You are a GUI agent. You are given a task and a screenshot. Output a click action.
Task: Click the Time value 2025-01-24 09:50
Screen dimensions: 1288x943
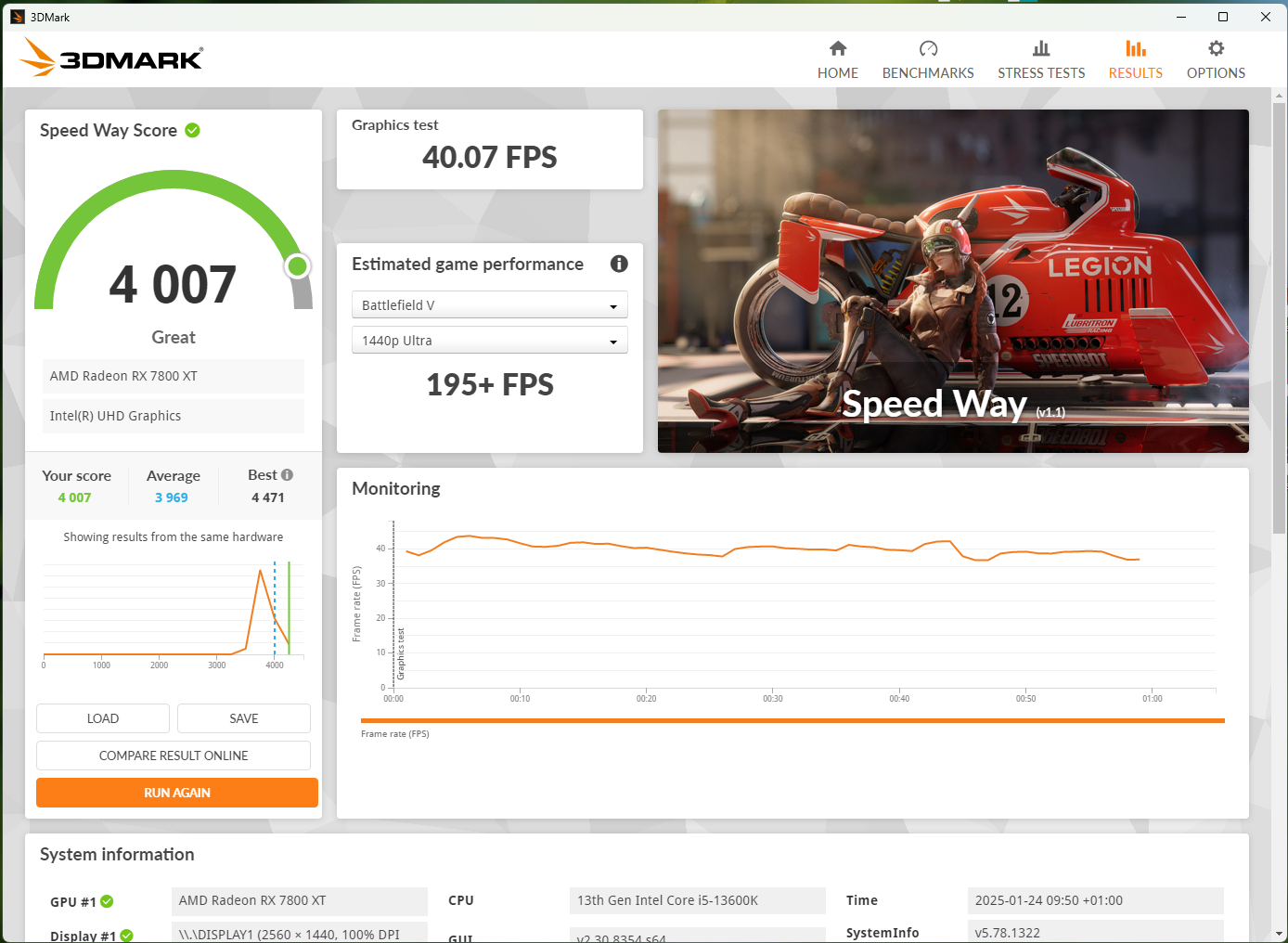1095,900
